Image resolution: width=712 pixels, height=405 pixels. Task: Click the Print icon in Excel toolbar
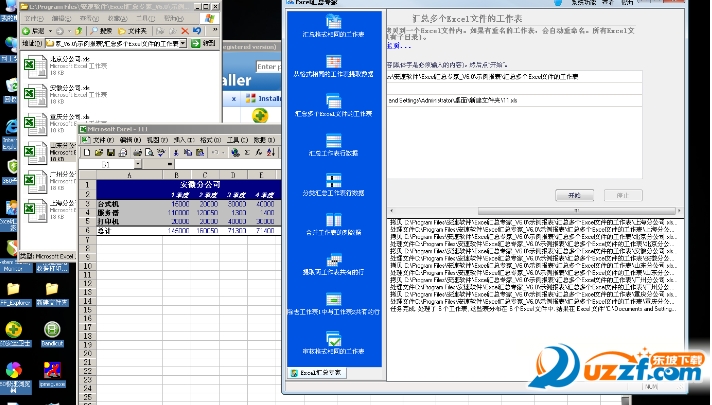(x=138, y=153)
